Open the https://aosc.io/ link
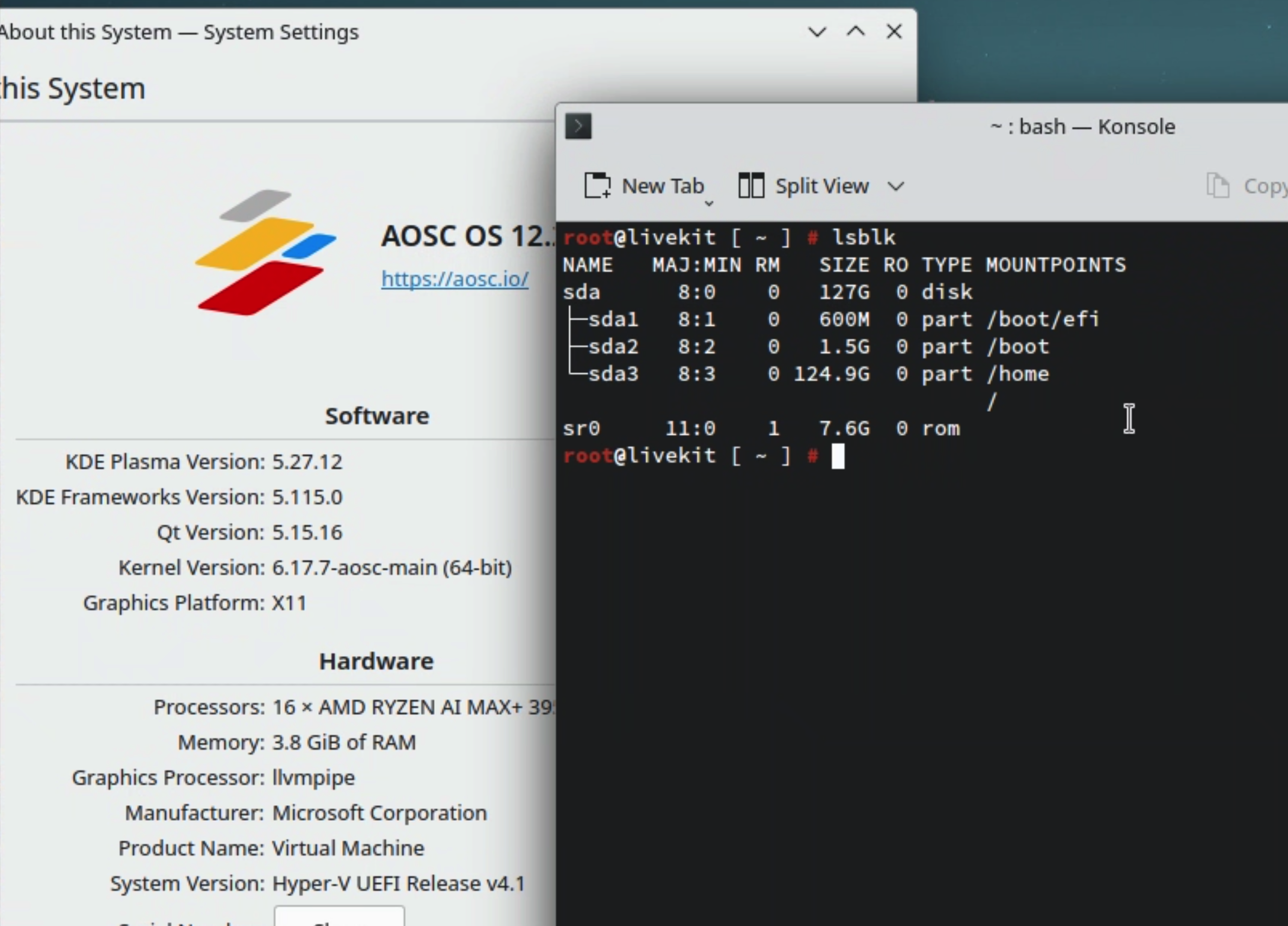 coord(455,279)
